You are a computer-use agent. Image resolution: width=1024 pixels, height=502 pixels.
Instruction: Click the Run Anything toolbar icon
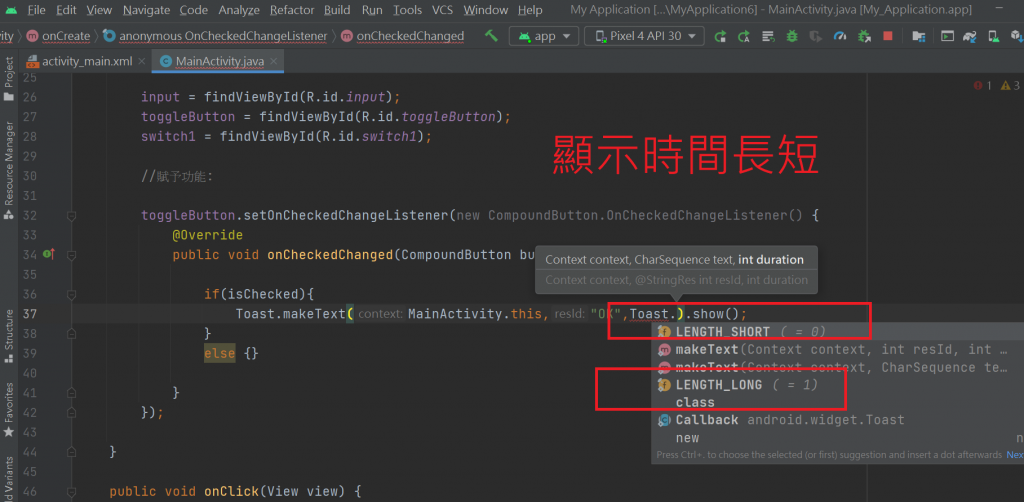tap(946, 36)
